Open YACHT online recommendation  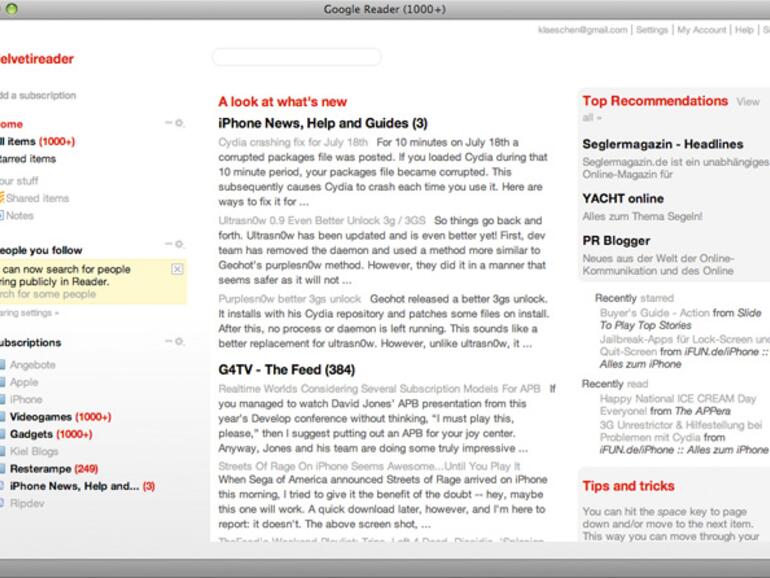click(623, 199)
